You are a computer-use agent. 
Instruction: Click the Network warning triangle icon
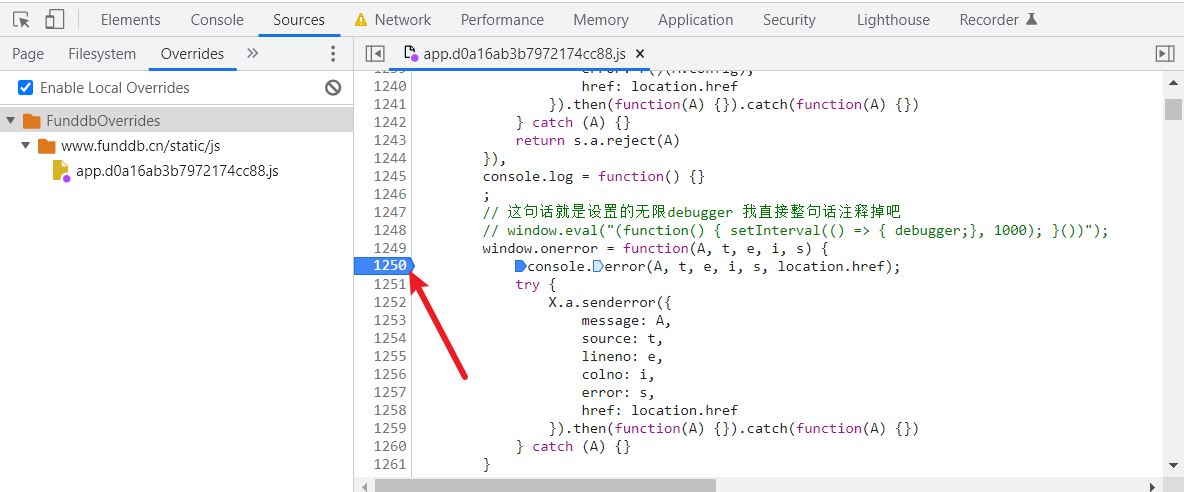[x=361, y=20]
